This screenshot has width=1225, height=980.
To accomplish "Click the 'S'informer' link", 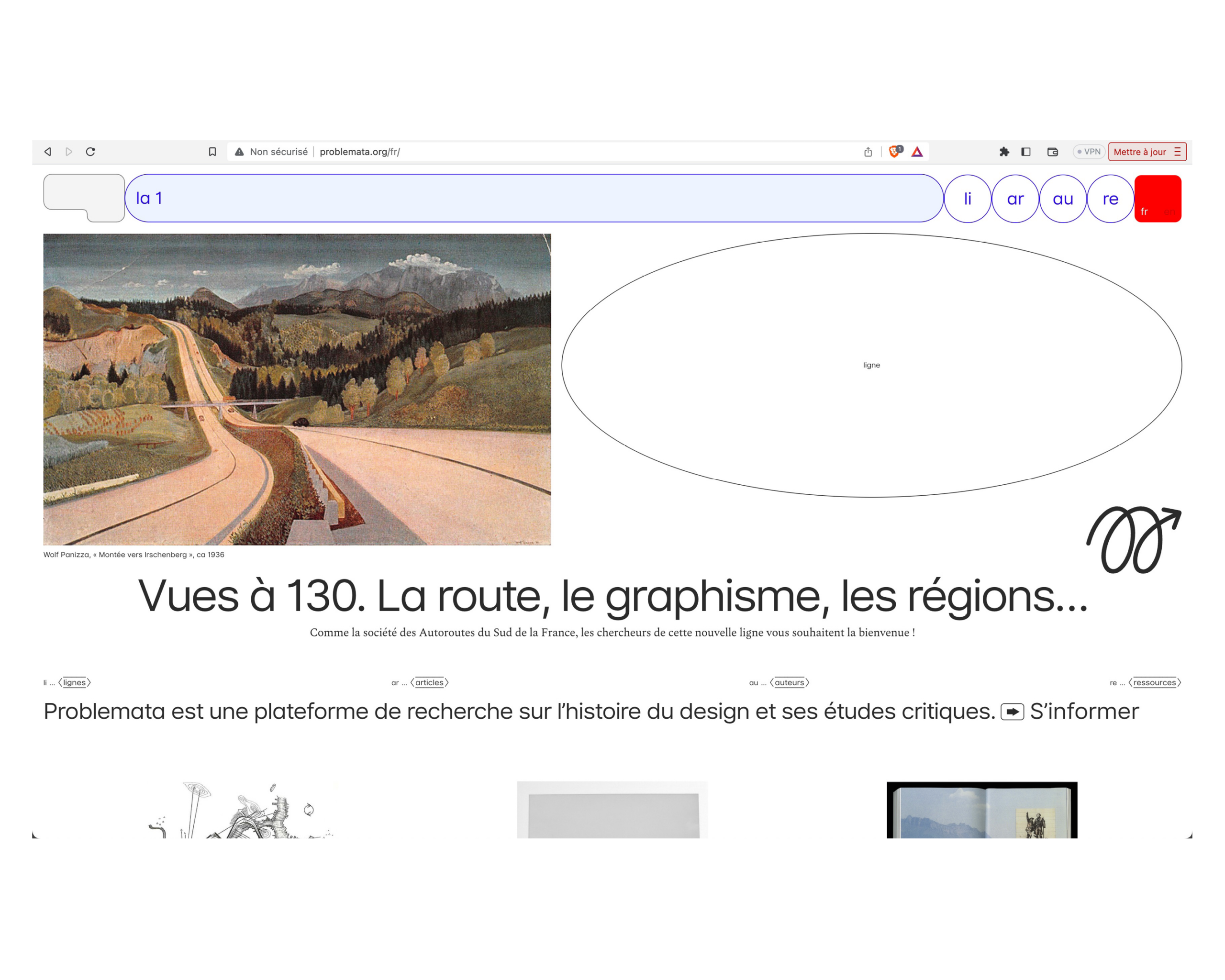I will pos(1085,711).
